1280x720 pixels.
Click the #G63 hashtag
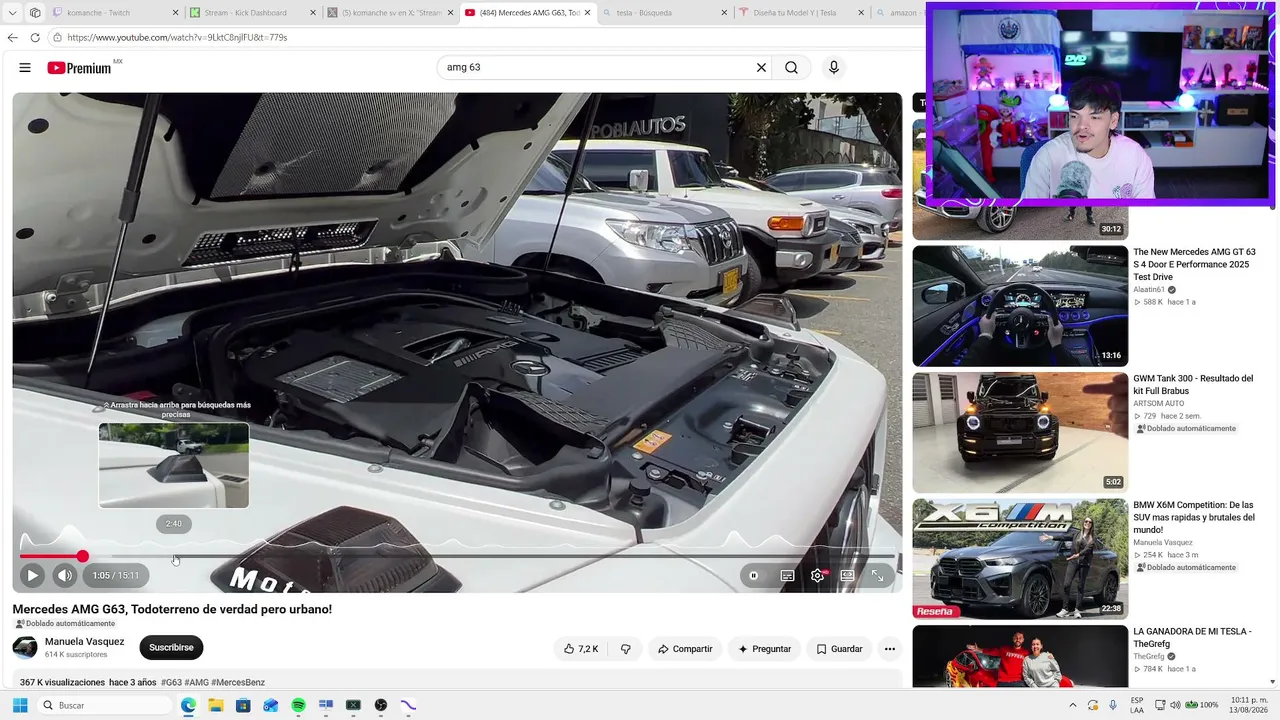[171, 682]
